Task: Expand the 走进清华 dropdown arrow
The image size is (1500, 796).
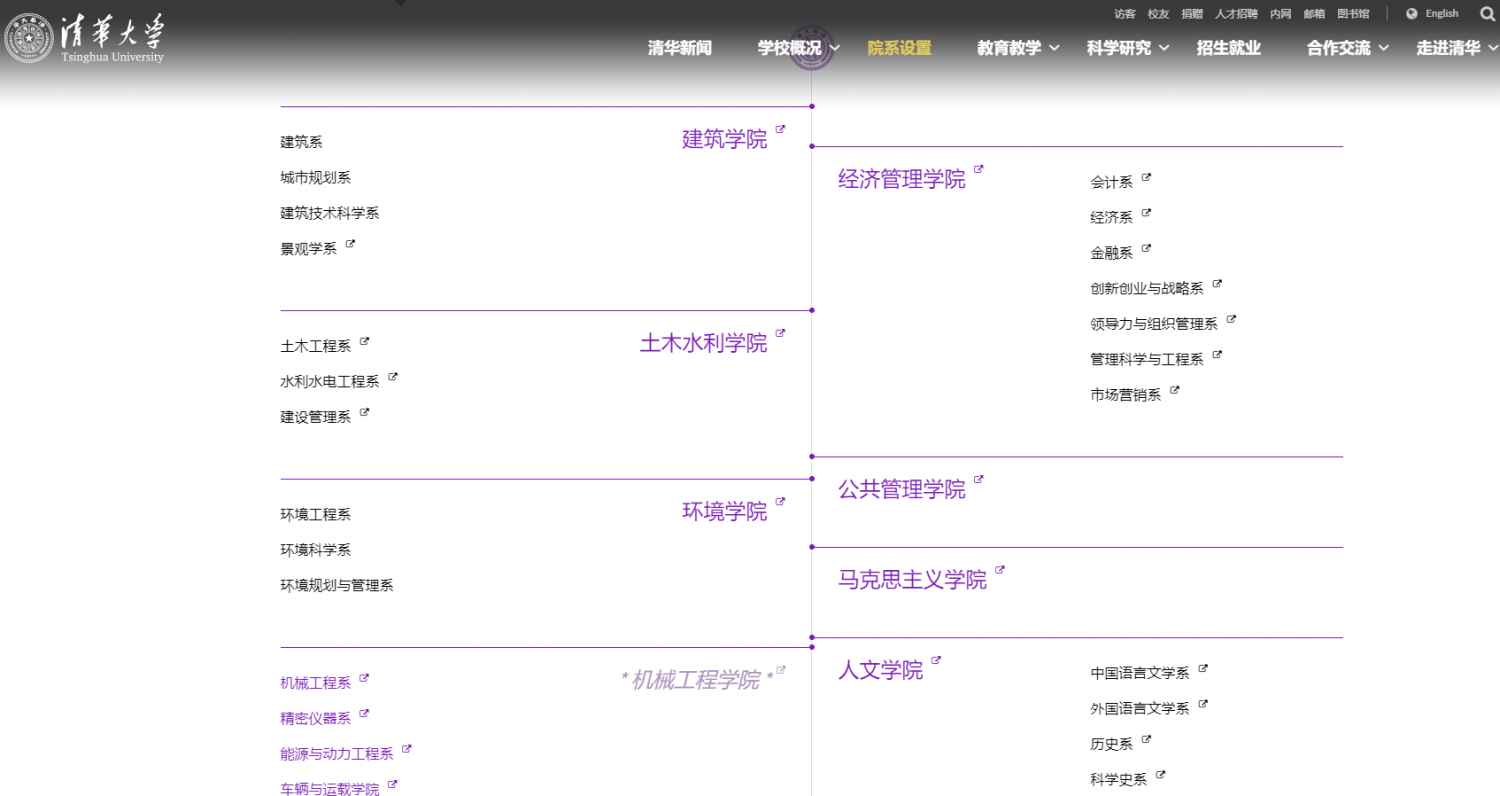Action: click(1493, 48)
